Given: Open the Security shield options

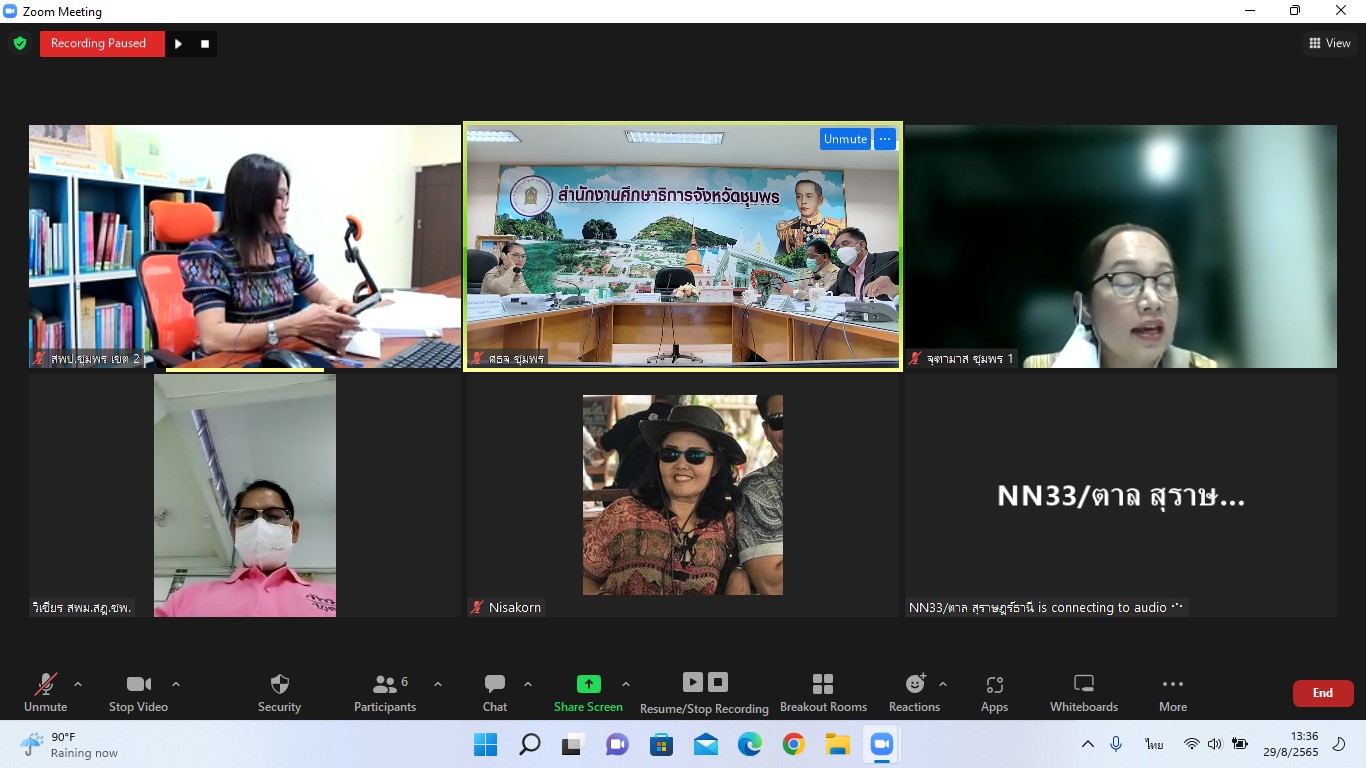Looking at the screenshot, I should (279, 692).
